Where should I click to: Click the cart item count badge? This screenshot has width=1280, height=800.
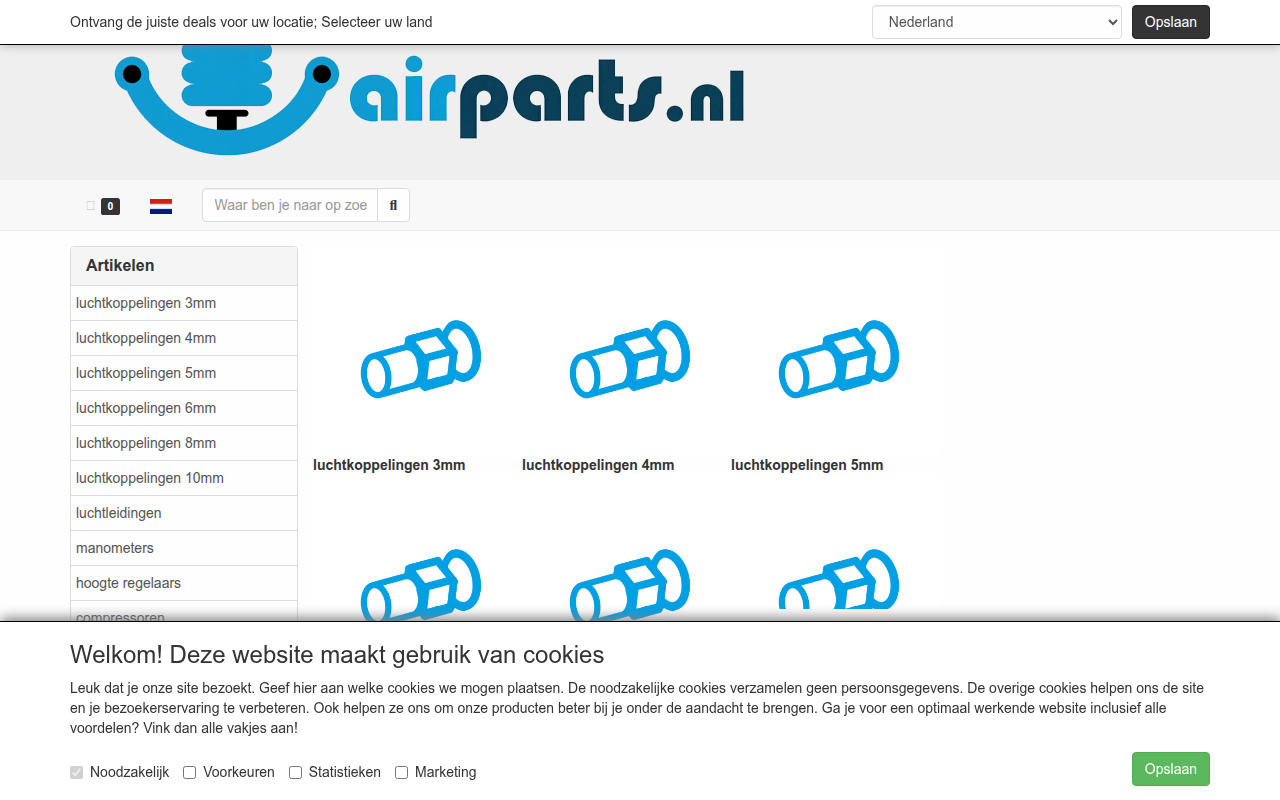(110, 207)
